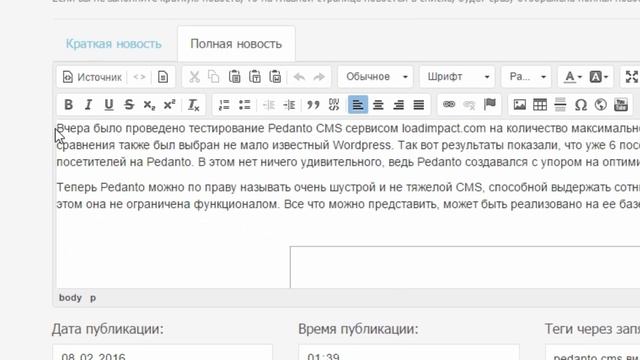Click the Дата публикации date field
640x360 pixels.
pyautogui.click(x=162, y=352)
